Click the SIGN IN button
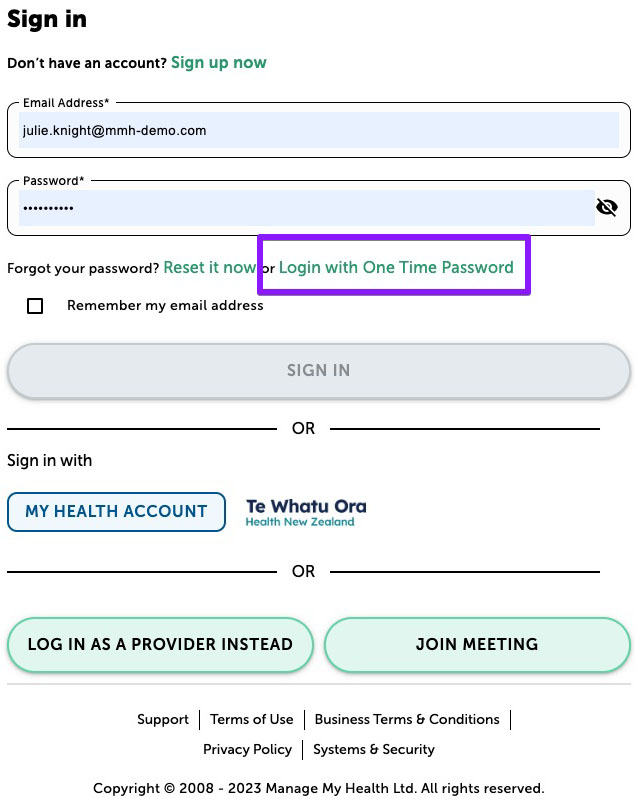The image size is (635, 799). [x=319, y=370]
